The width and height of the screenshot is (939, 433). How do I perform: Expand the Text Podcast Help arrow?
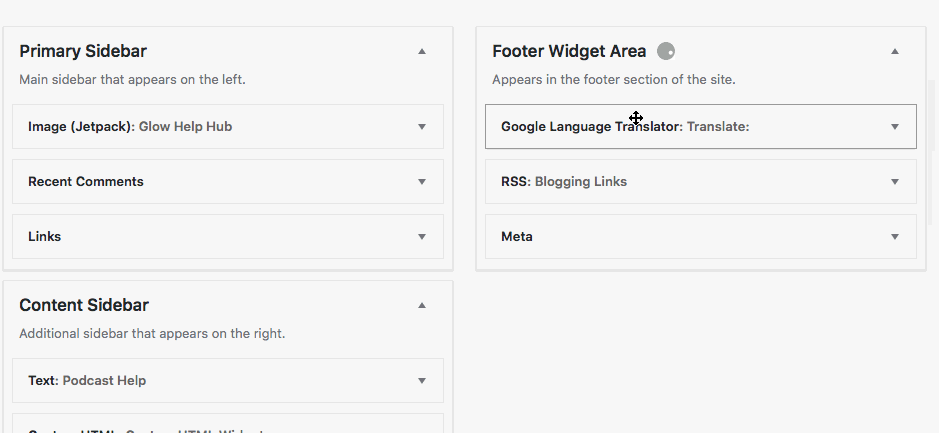[x=422, y=381]
